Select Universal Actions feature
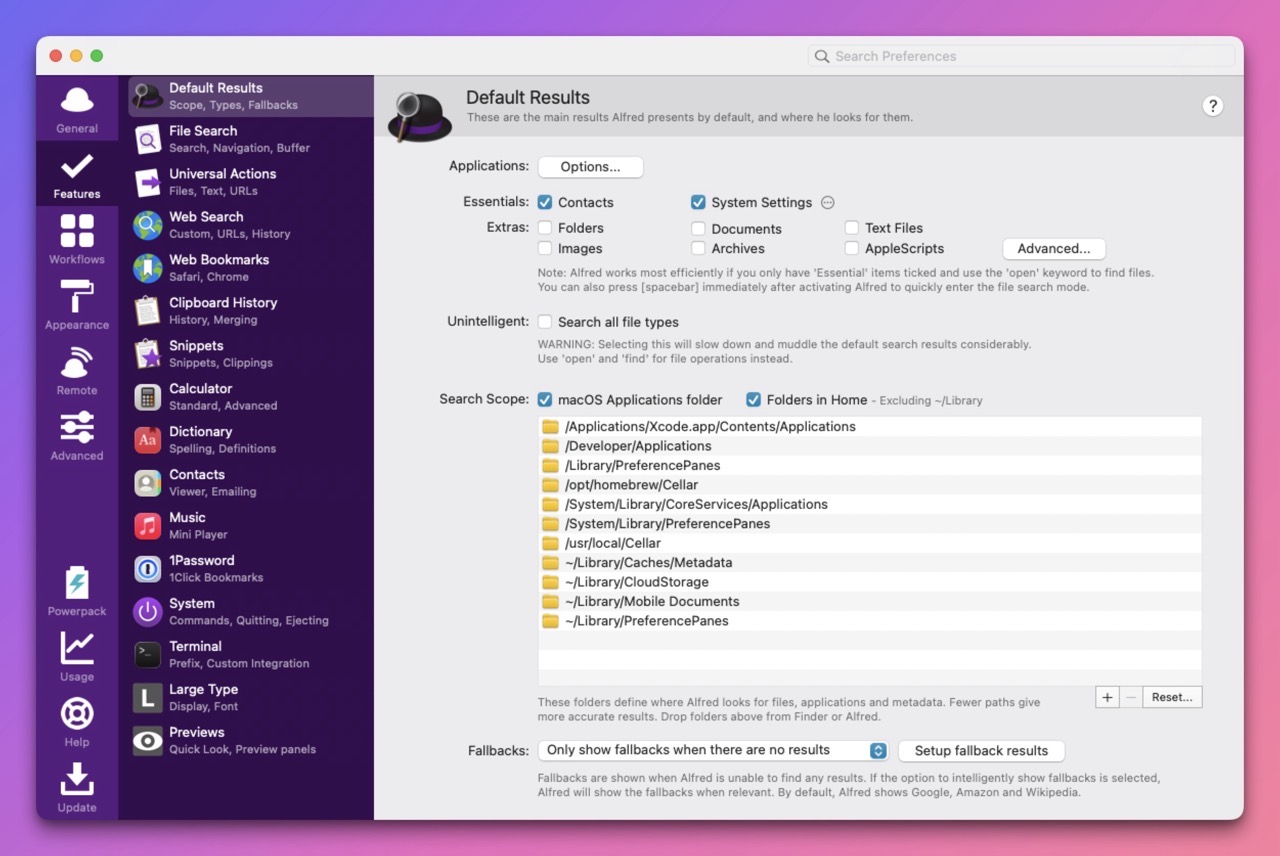This screenshot has width=1280, height=856. click(250, 182)
